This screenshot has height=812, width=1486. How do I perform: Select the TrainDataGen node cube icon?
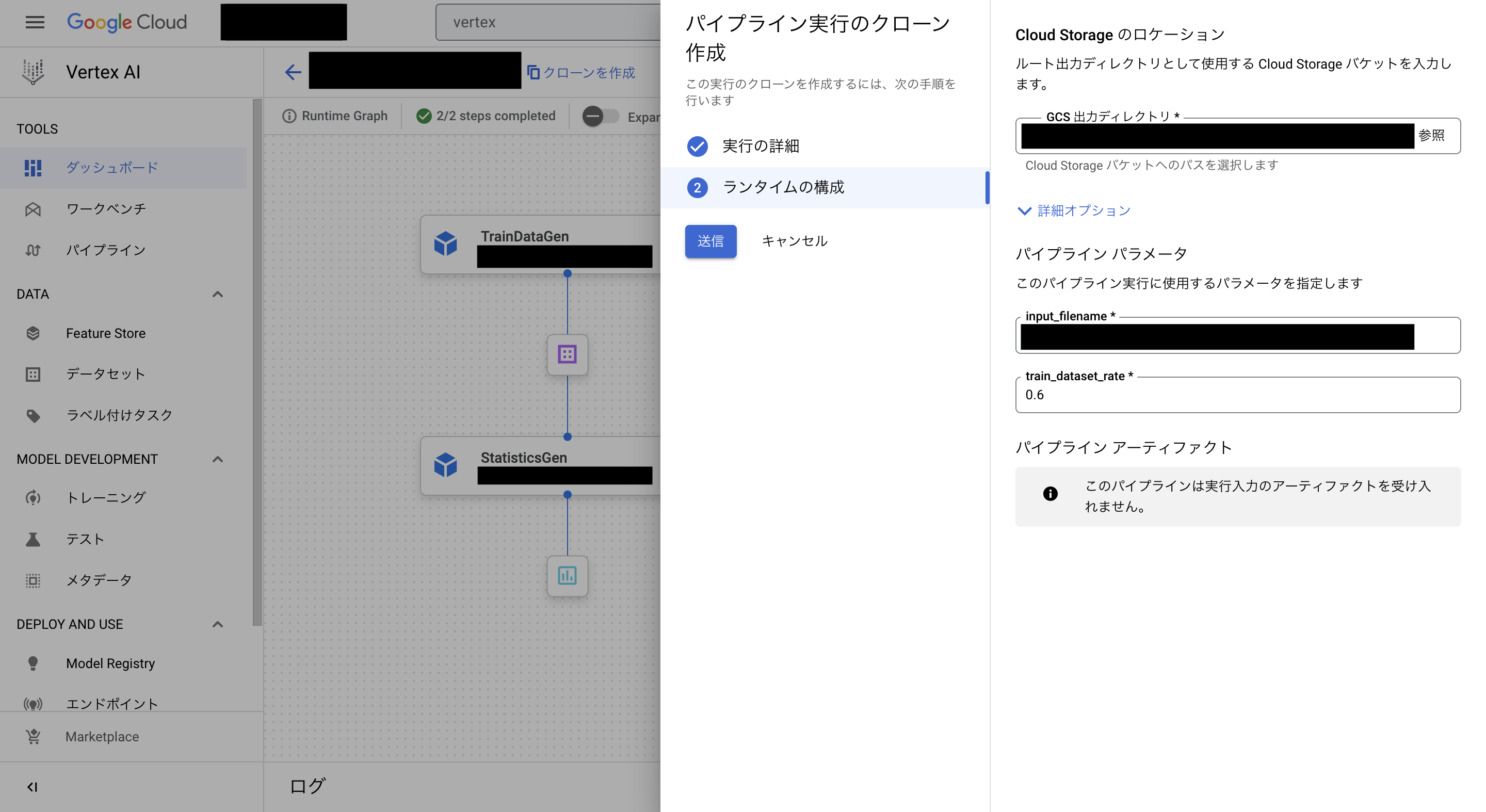click(x=446, y=243)
